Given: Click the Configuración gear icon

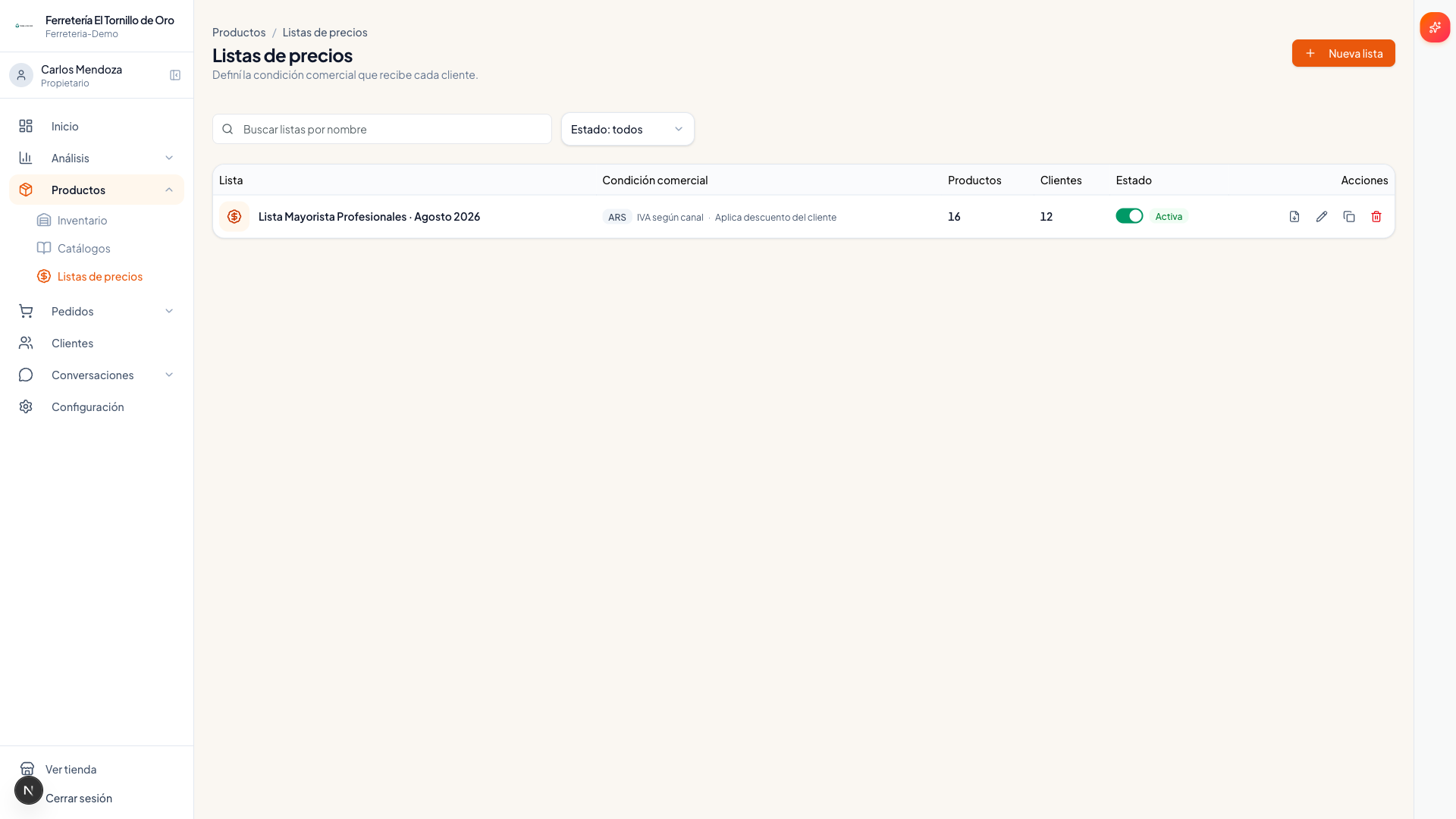Looking at the screenshot, I should click(26, 406).
